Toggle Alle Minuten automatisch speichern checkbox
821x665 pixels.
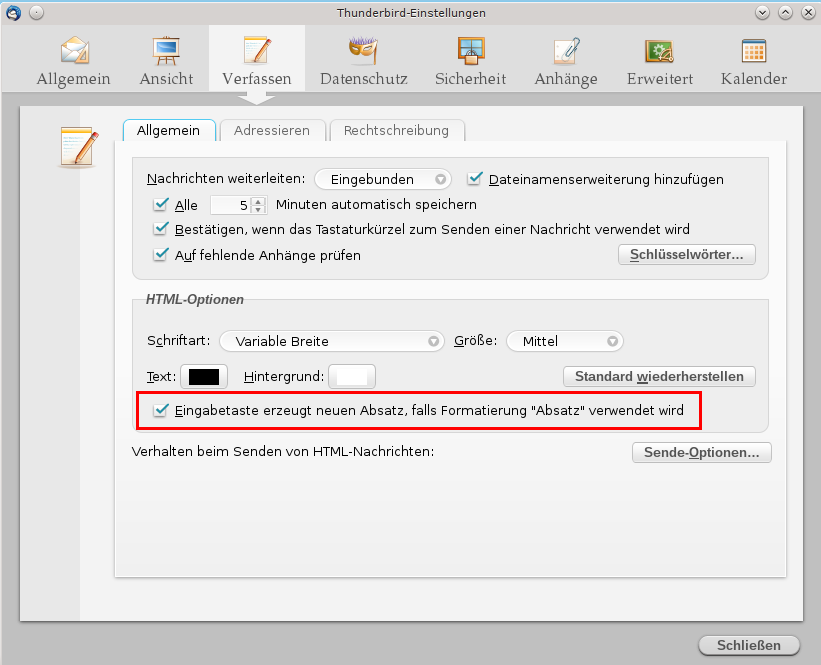click(161, 204)
